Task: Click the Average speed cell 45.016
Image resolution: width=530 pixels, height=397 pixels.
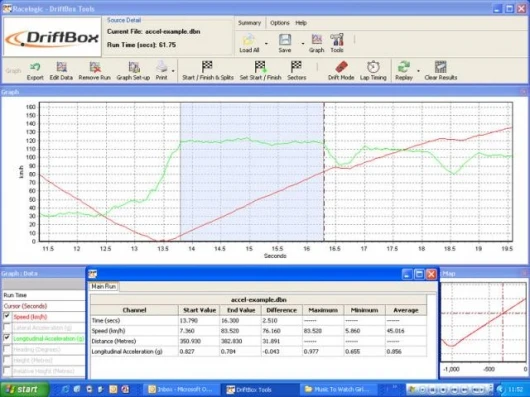Action: pos(406,331)
